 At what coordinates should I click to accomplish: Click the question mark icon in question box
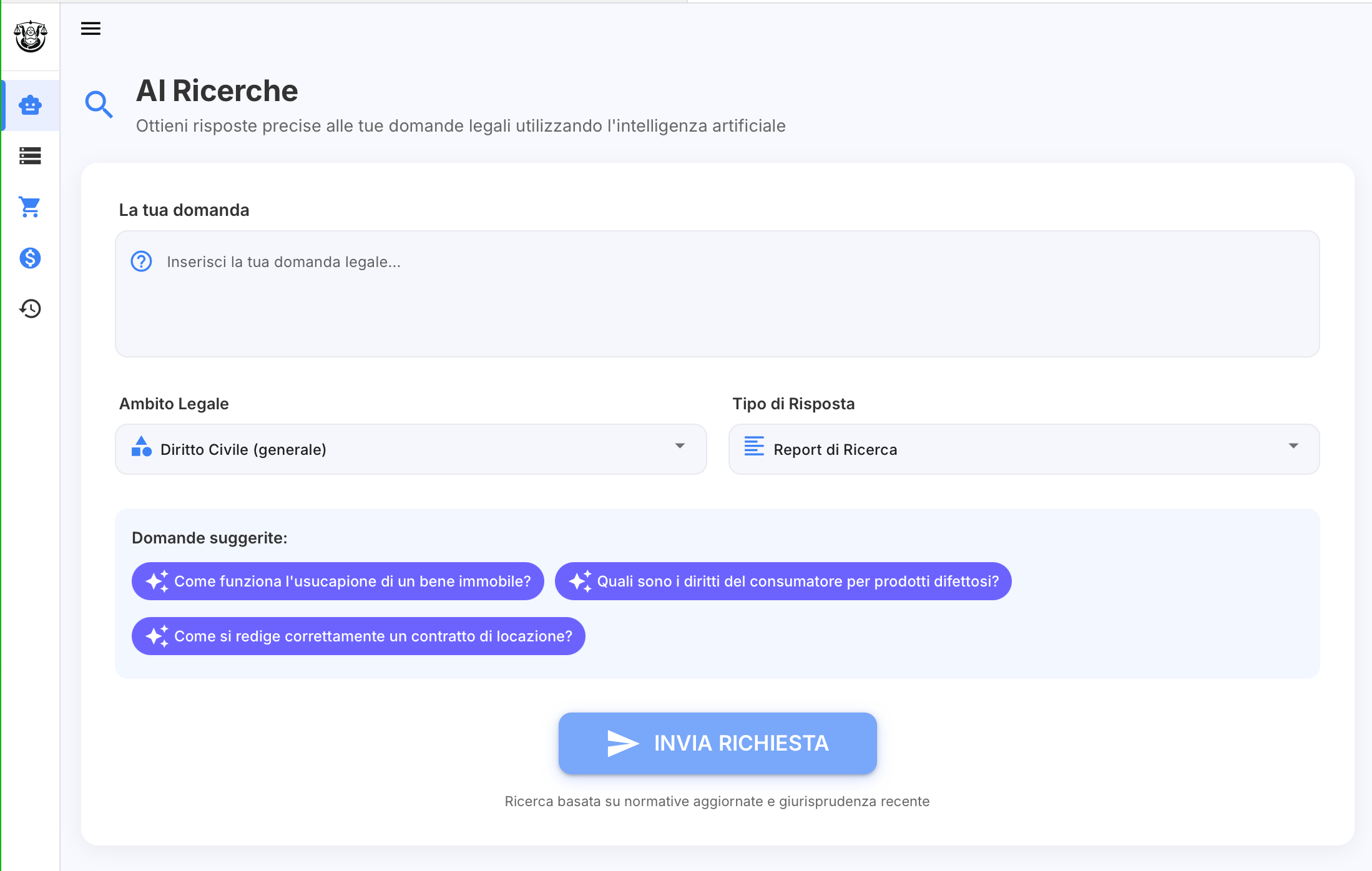click(141, 261)
